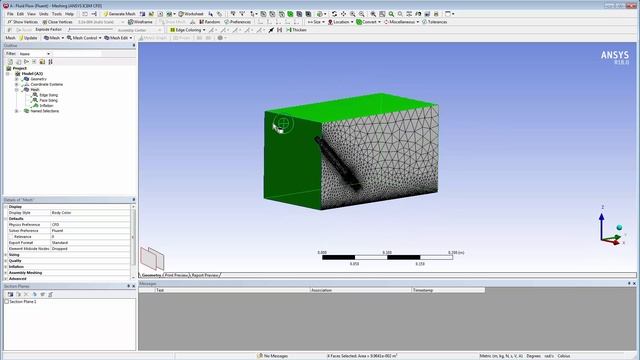This screenshot has width=640, height=360.
Task: Click the outline sort icon
Action: [51, 62]
